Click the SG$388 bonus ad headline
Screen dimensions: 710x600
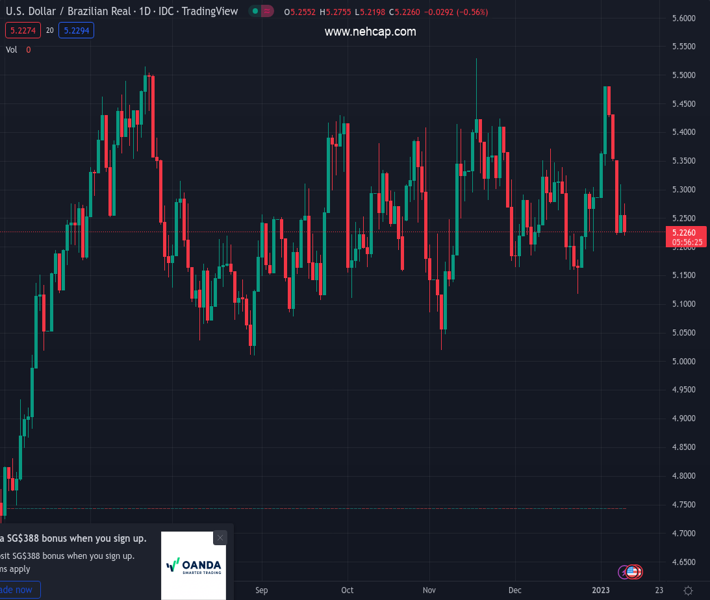coord(75,539)
